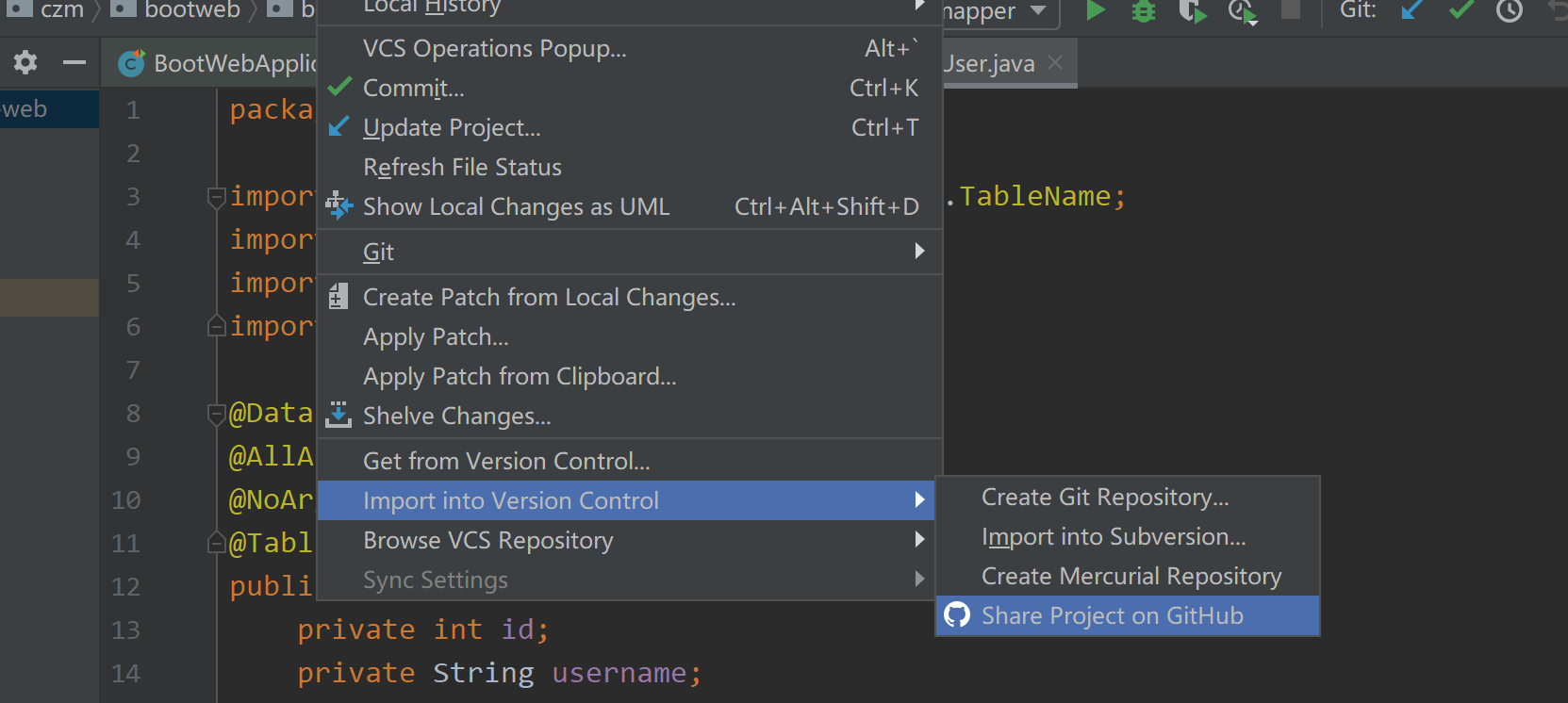The image size is (1568, 703).
Task: Expand Import into Version Control arrow
Action: click(919, 499)
